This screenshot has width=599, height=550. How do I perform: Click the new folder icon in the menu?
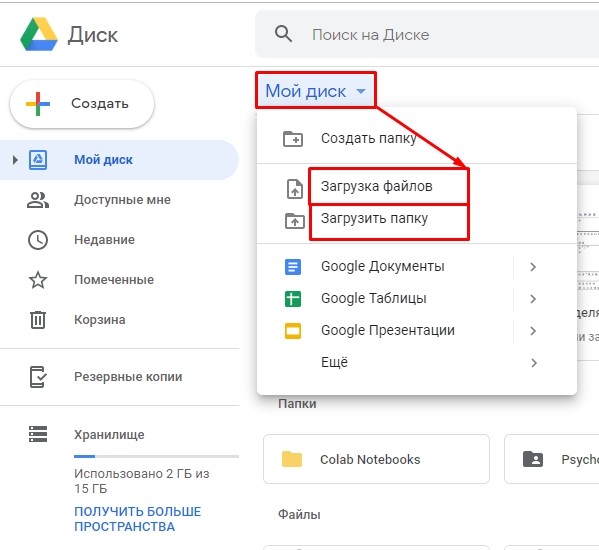tap(293, 139)
